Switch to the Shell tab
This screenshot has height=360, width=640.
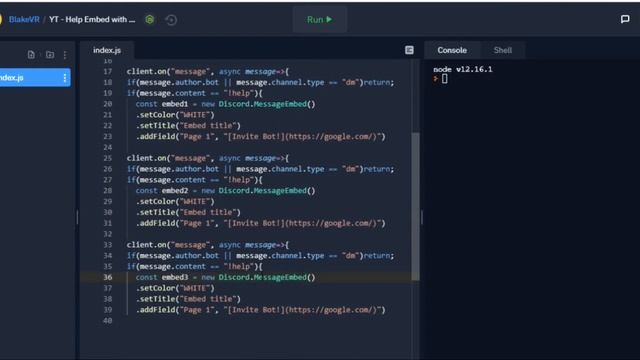click(502, 50)
